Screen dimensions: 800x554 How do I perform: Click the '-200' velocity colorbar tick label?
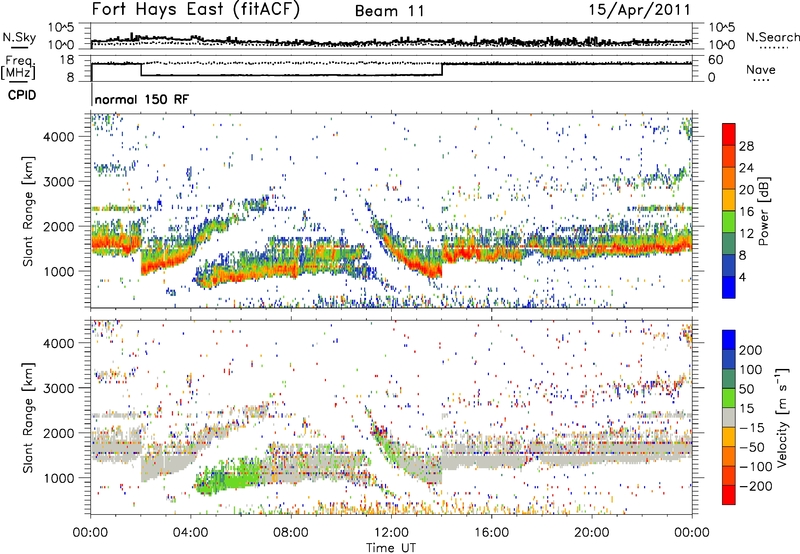click(x=756, y=486)
